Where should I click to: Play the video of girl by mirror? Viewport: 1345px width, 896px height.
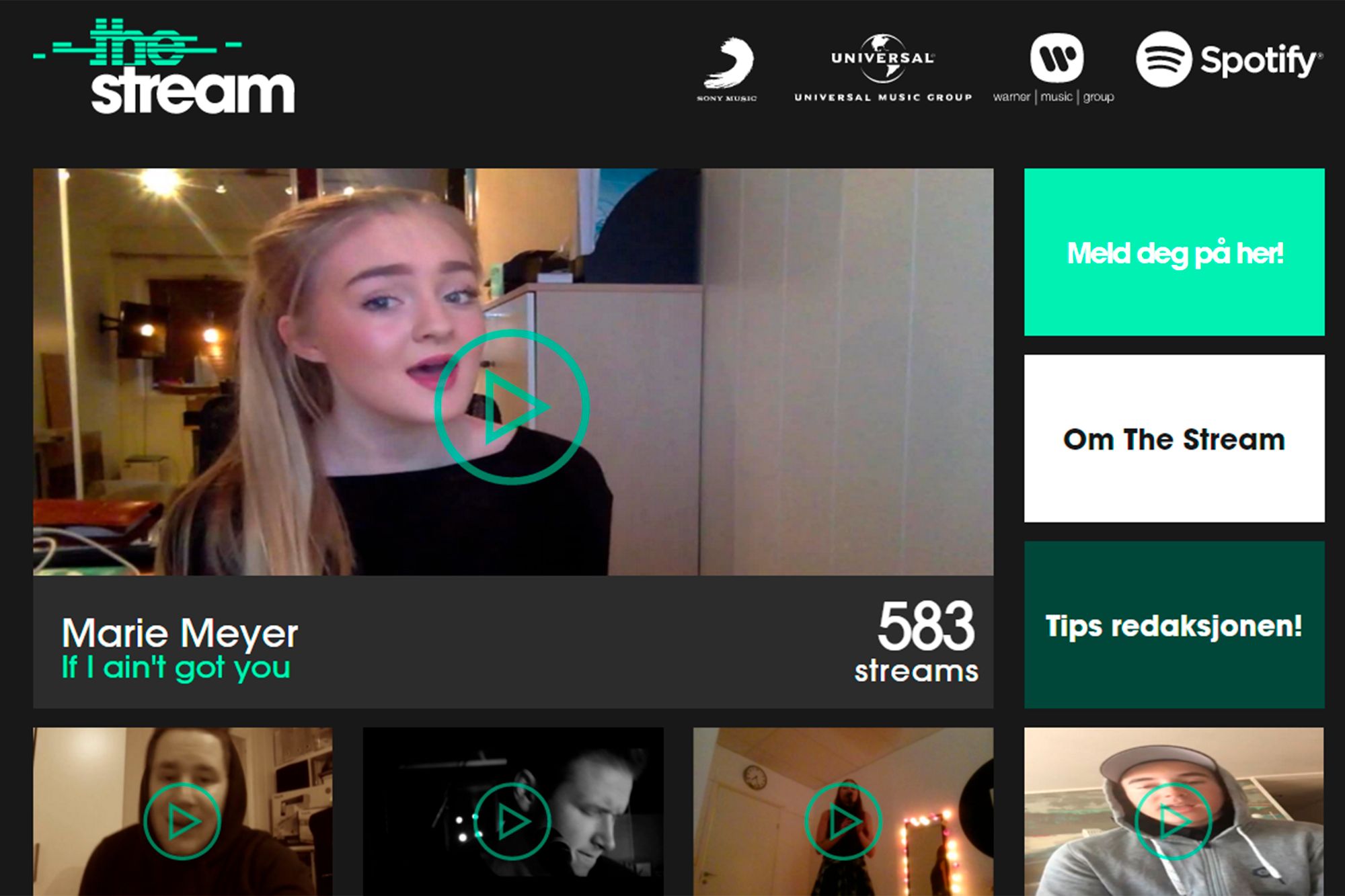[843, 821]
